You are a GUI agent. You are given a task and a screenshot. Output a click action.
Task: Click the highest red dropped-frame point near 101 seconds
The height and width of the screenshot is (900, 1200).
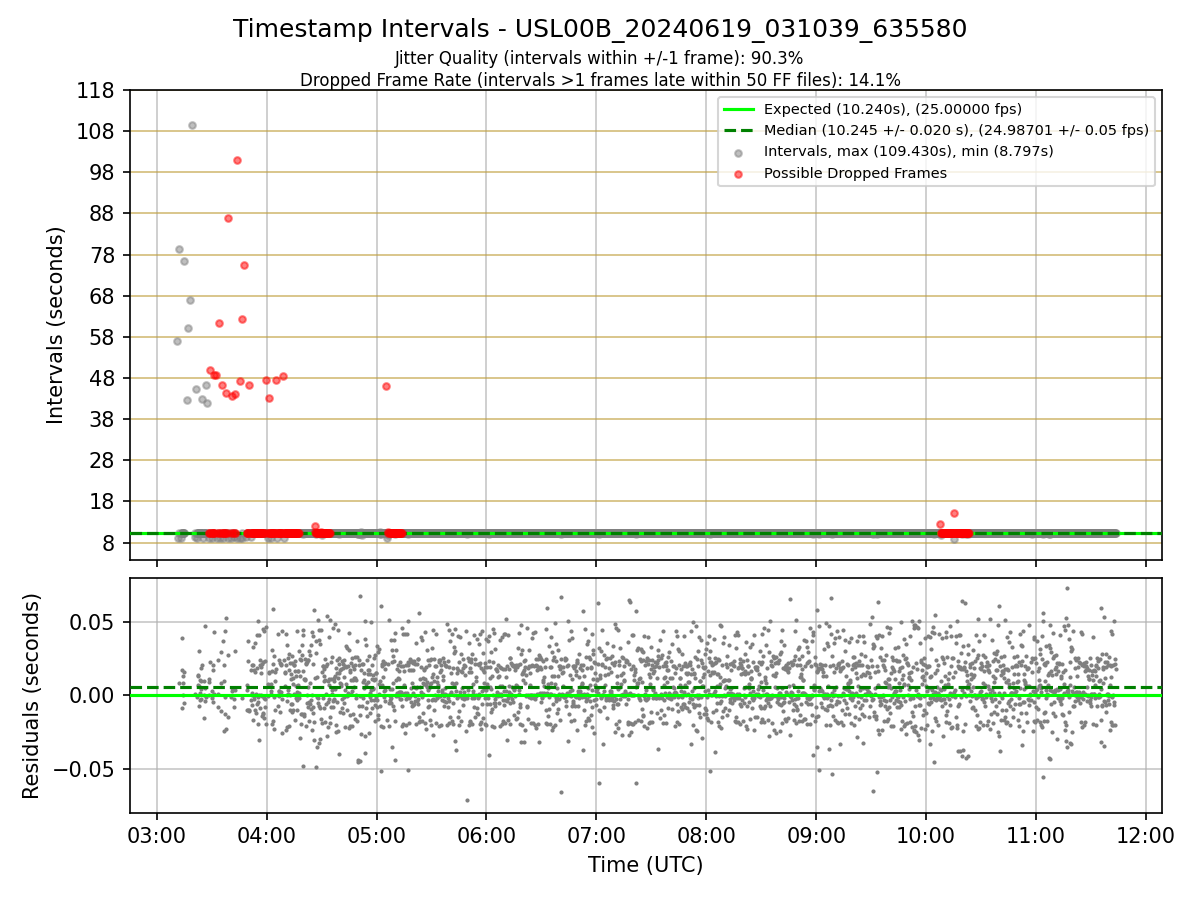click(237, 160)
